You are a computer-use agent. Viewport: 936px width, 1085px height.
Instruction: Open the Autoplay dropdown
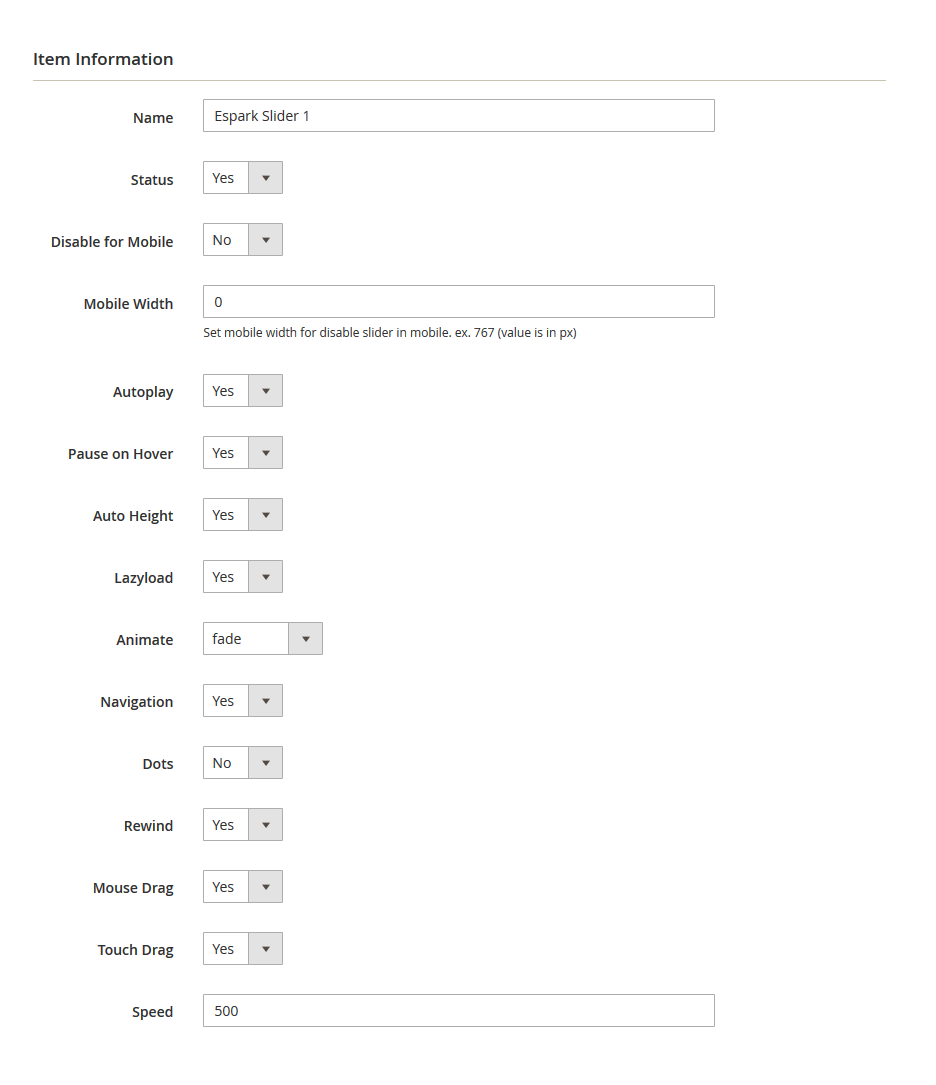tap(243, 391)
